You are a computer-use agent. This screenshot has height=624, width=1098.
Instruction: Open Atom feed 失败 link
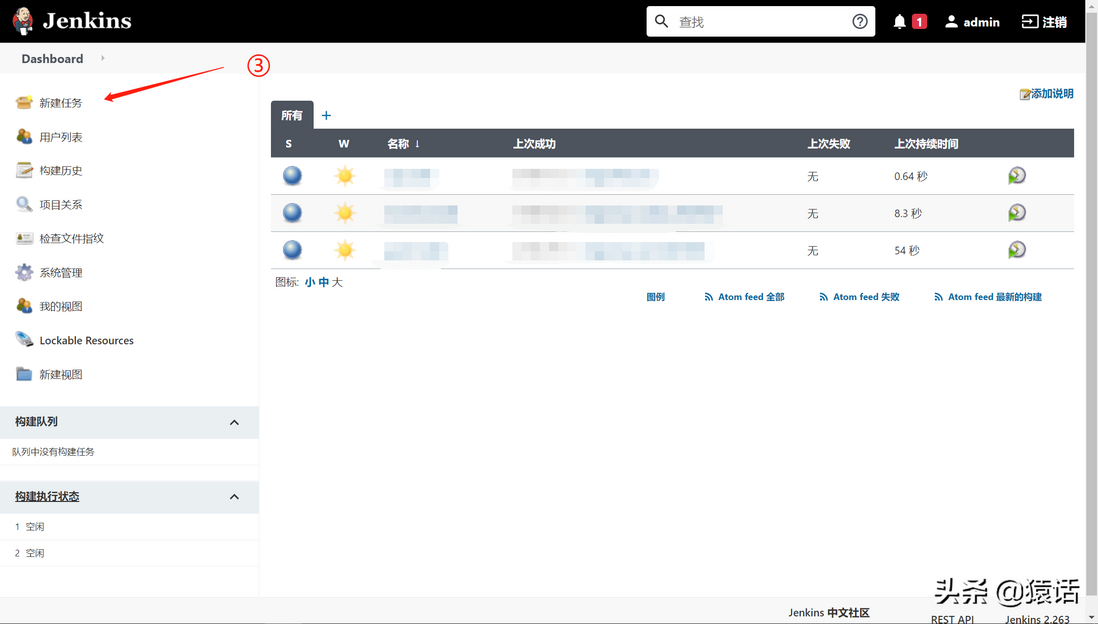pos(859,297)
